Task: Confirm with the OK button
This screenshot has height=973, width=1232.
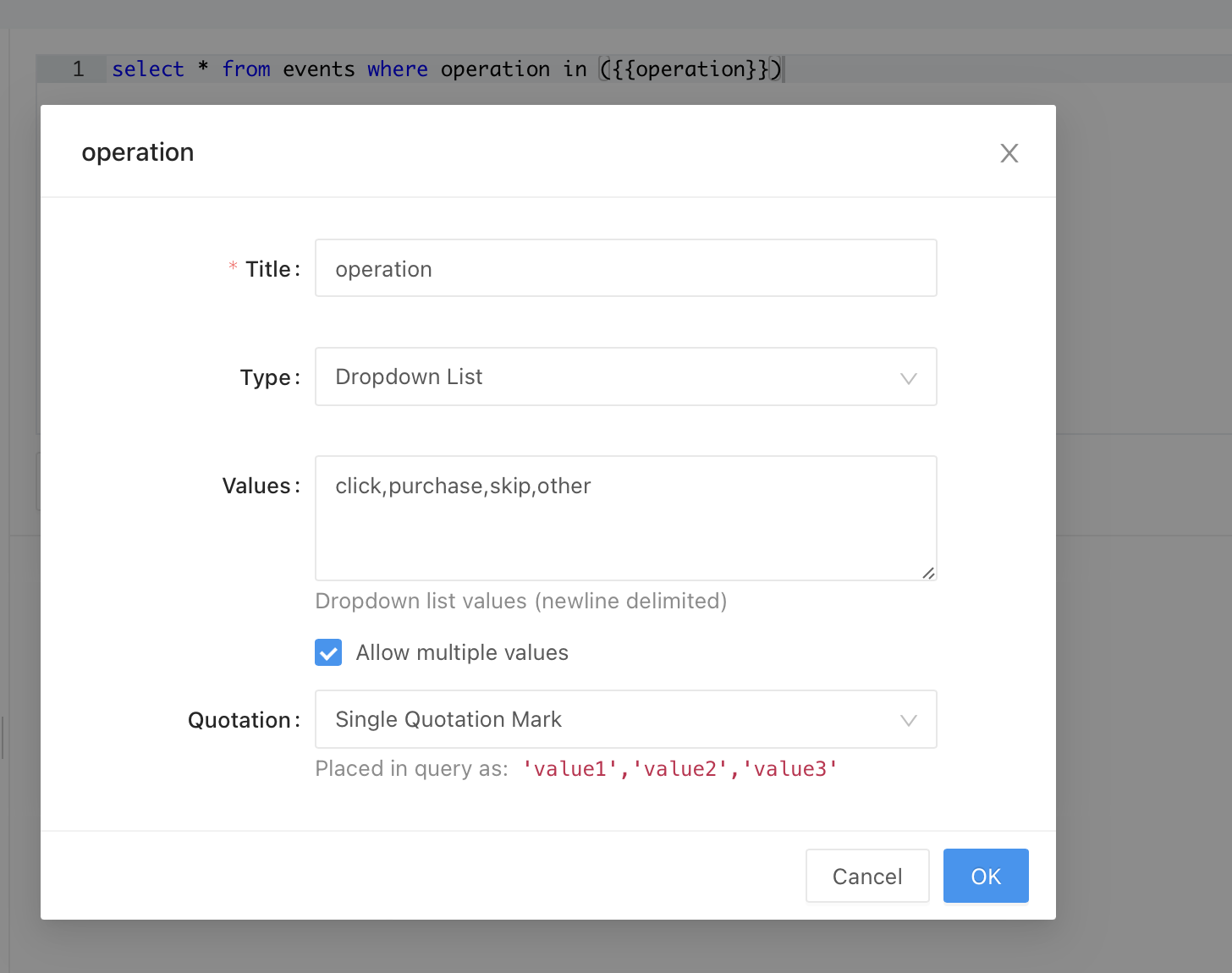Action: (x=986, y=876)
